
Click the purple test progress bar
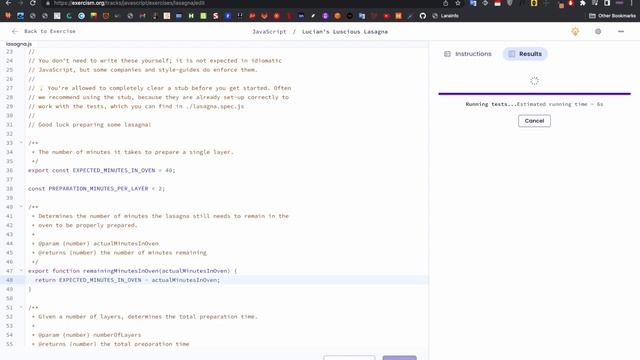pyautogui.click(x=534, y=93)
